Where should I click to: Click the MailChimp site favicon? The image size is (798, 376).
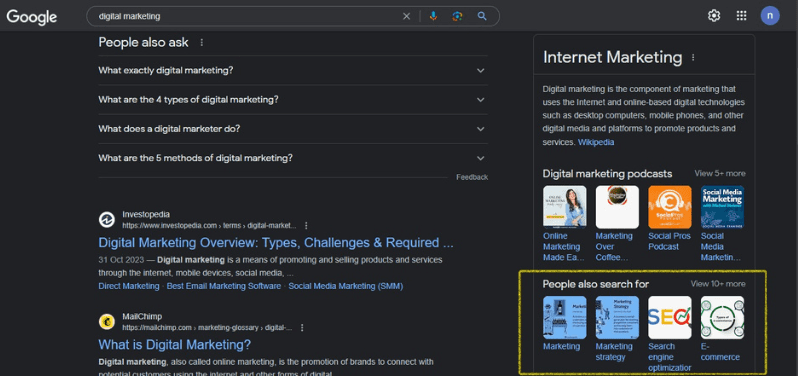107,322
